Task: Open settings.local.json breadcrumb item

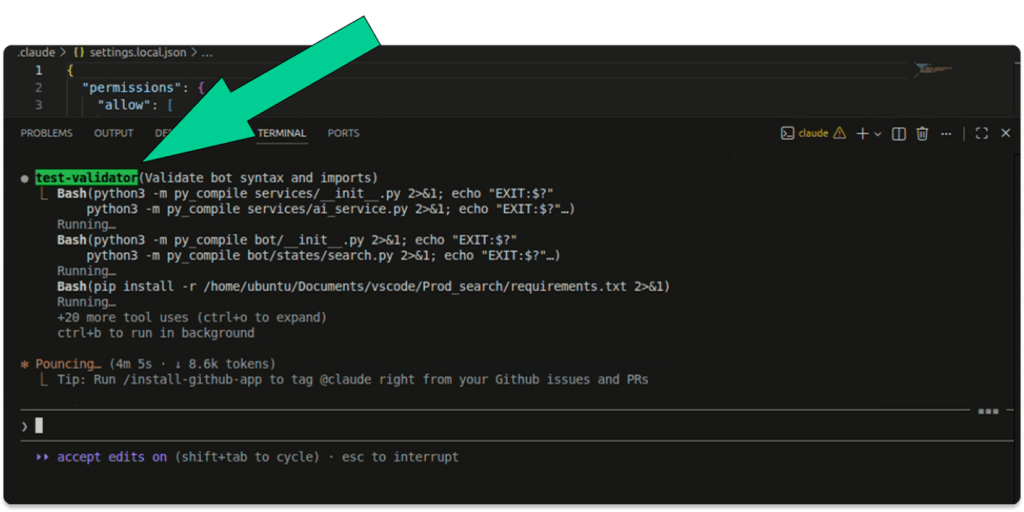Action: click(x=139, y=52)
